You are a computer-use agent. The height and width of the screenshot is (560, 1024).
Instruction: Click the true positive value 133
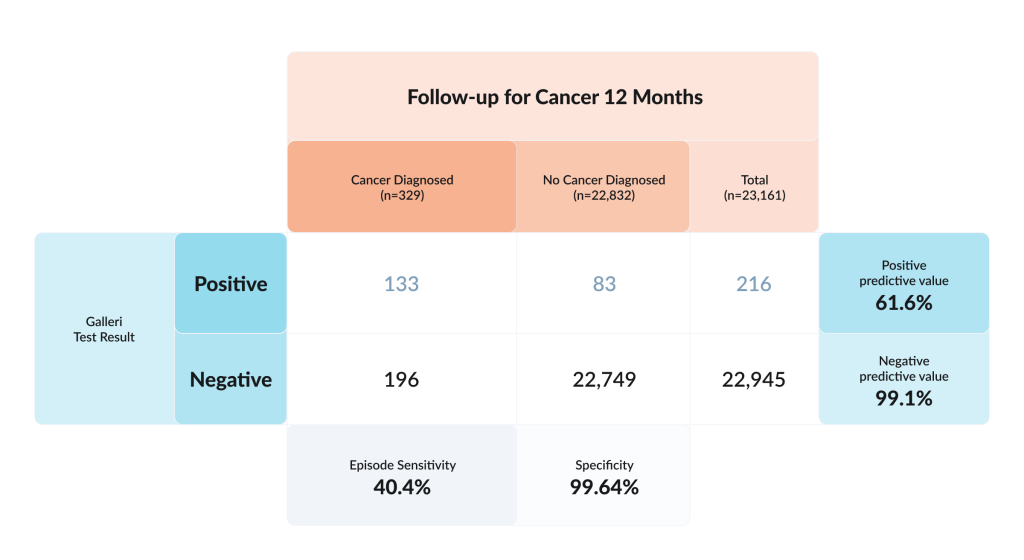[402, 284]
